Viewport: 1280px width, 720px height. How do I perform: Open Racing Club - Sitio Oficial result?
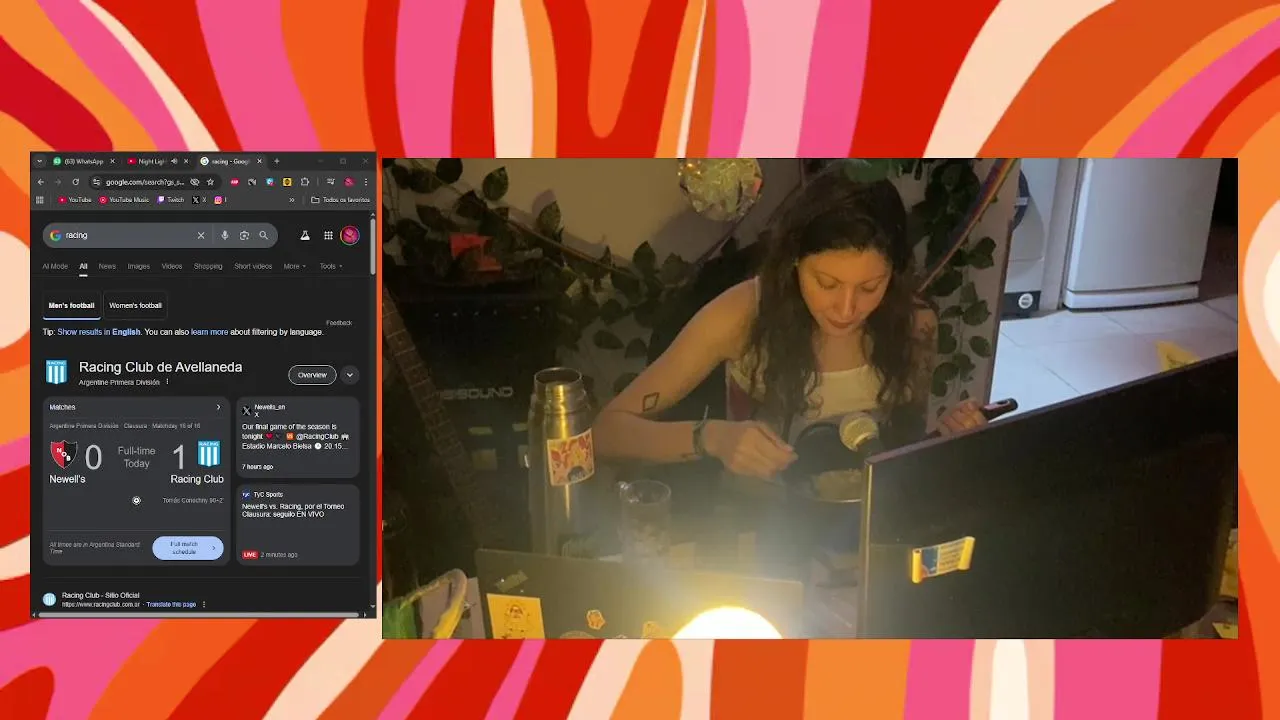pos(100,595)
